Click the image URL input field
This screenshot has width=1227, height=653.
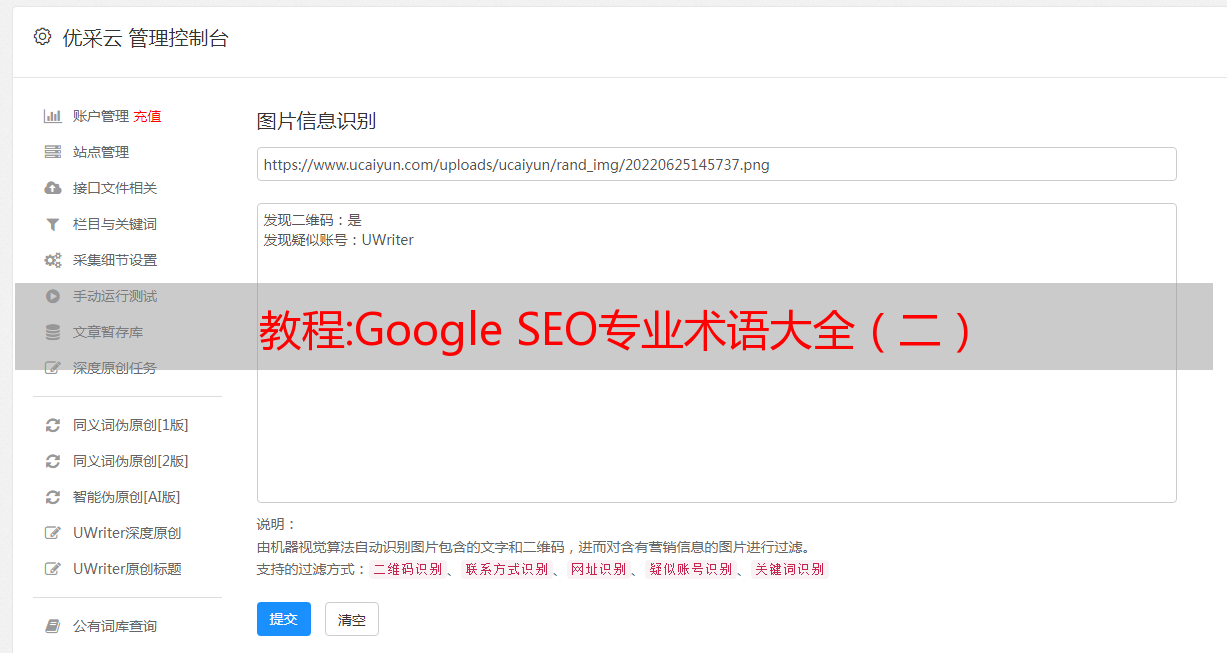pyautogui.click(x=716, y=164)
